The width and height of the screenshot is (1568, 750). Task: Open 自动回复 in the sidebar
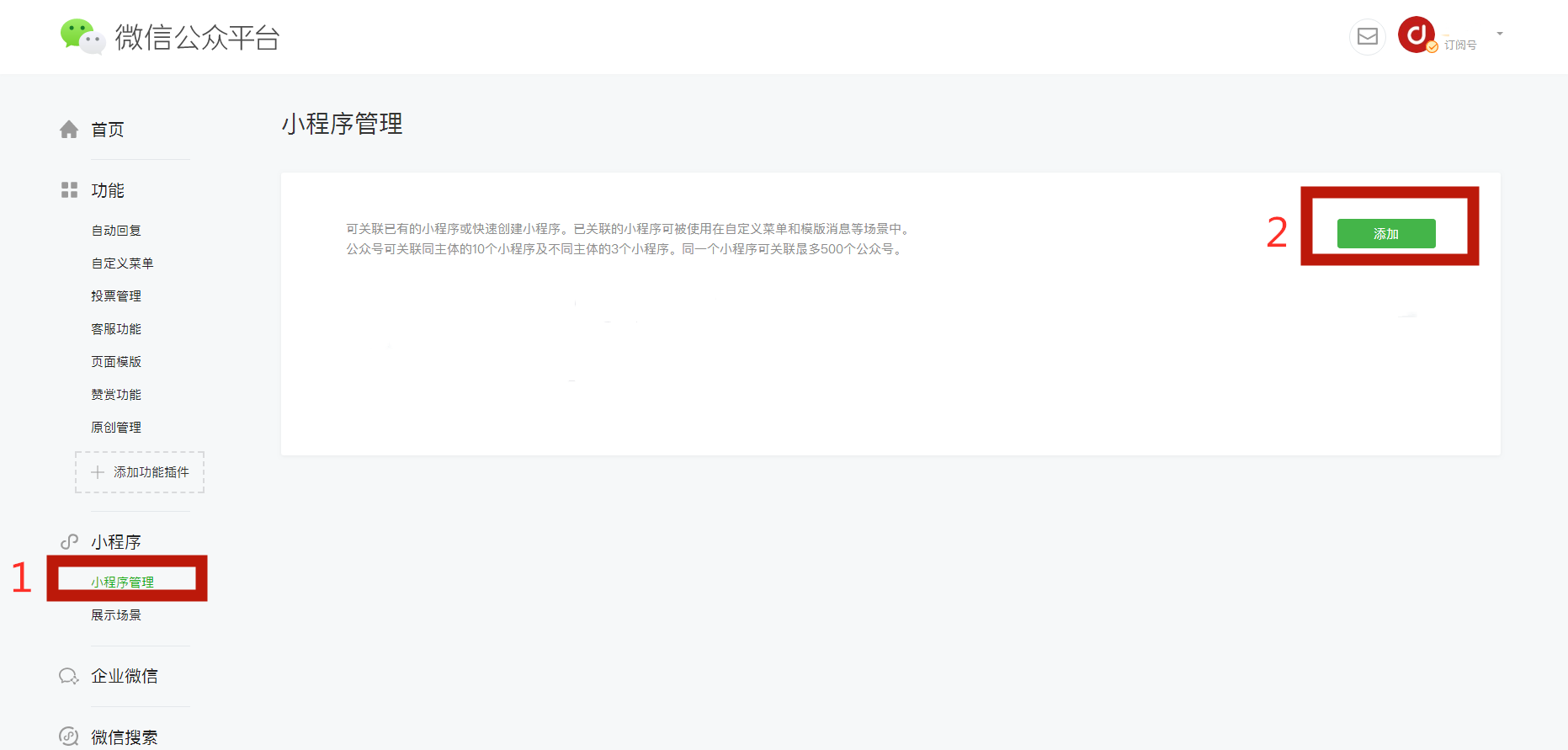(x=116, y=231)
